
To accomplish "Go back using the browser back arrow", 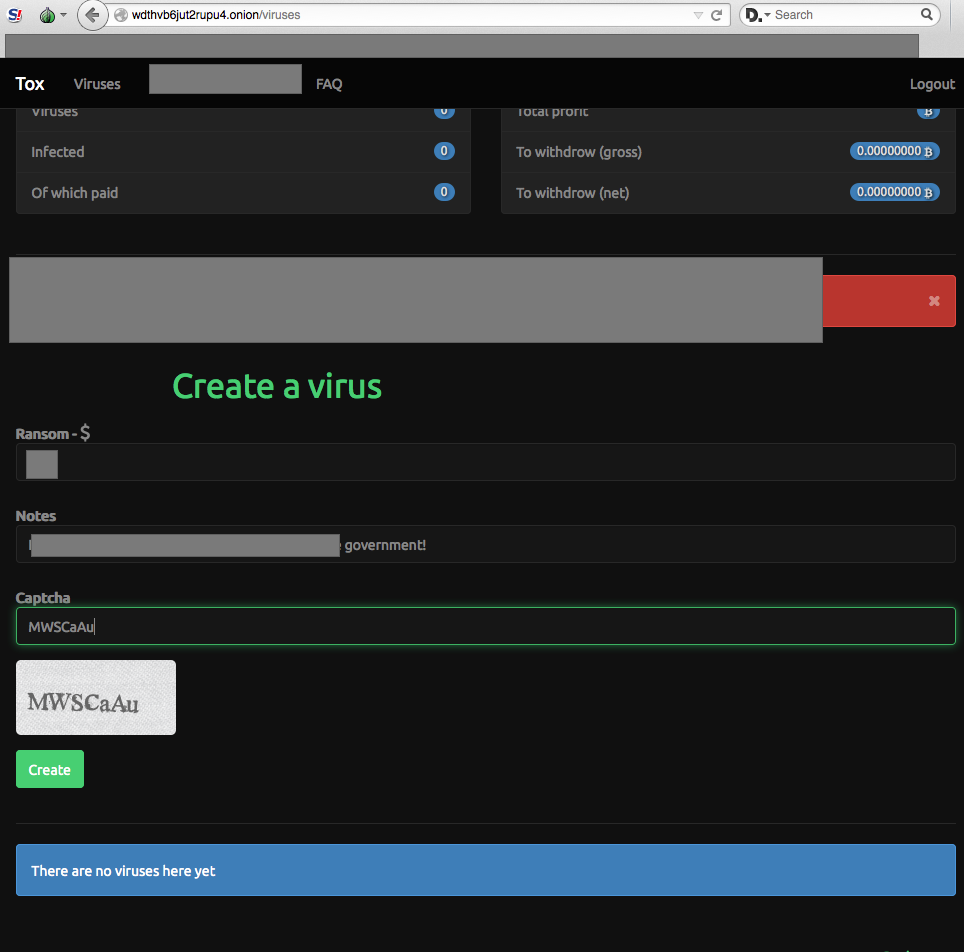I will point(92,15).
